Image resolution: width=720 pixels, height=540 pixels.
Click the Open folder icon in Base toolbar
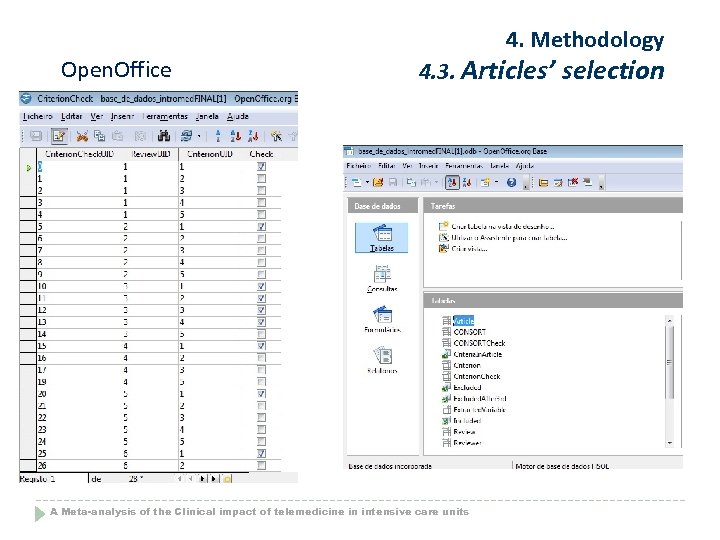377,182
